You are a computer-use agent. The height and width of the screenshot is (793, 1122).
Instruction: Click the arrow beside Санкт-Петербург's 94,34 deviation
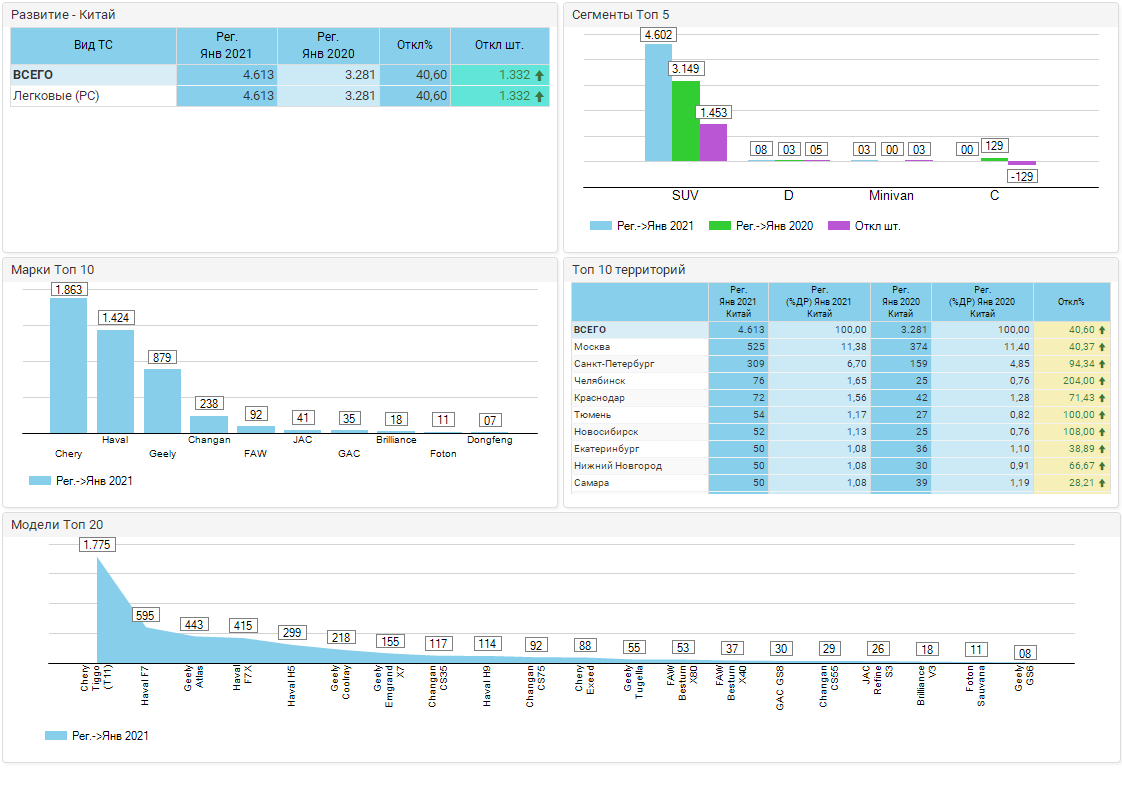point(1102,364)
